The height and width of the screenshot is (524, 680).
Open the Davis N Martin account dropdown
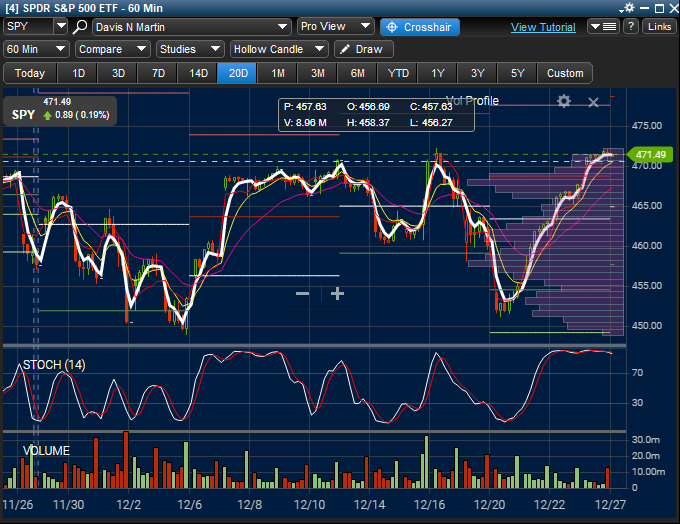tap(191, 27)
